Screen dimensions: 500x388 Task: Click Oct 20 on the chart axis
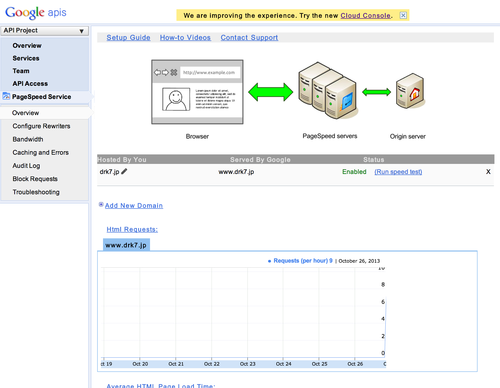[140, 364]
